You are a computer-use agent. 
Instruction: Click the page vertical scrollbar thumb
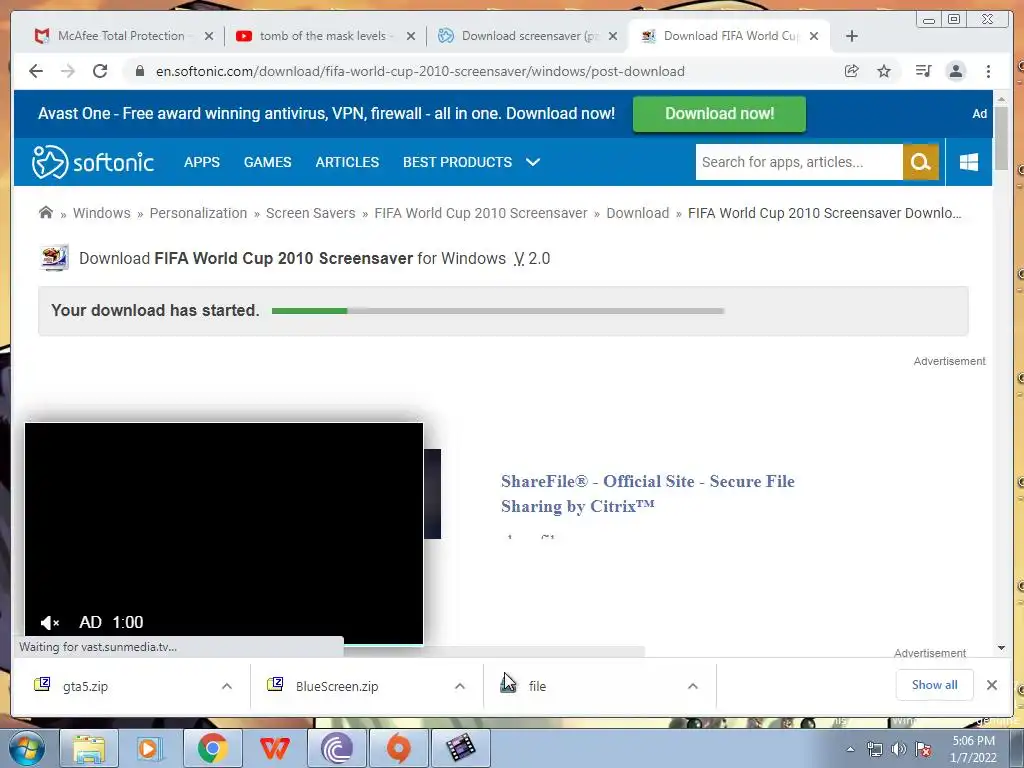[x=1002, y=138]
